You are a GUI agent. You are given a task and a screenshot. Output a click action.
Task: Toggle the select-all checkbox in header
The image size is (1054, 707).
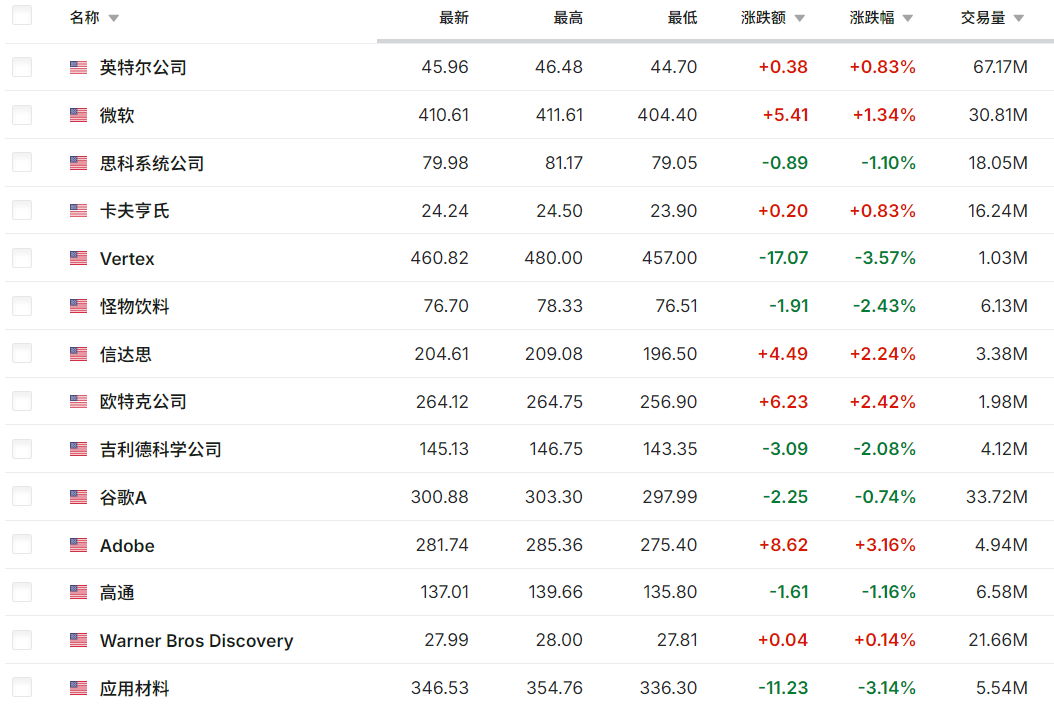tap(22, 16)
